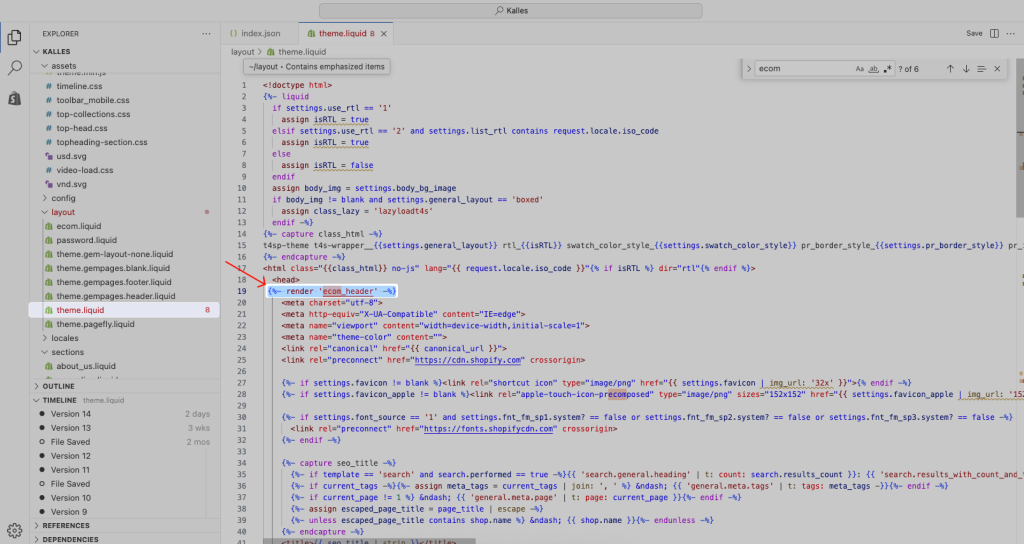This screenshot has height=544, width=1024.
Task: Click the Save button
Action: pyautogui.click(x=974, y=34)
